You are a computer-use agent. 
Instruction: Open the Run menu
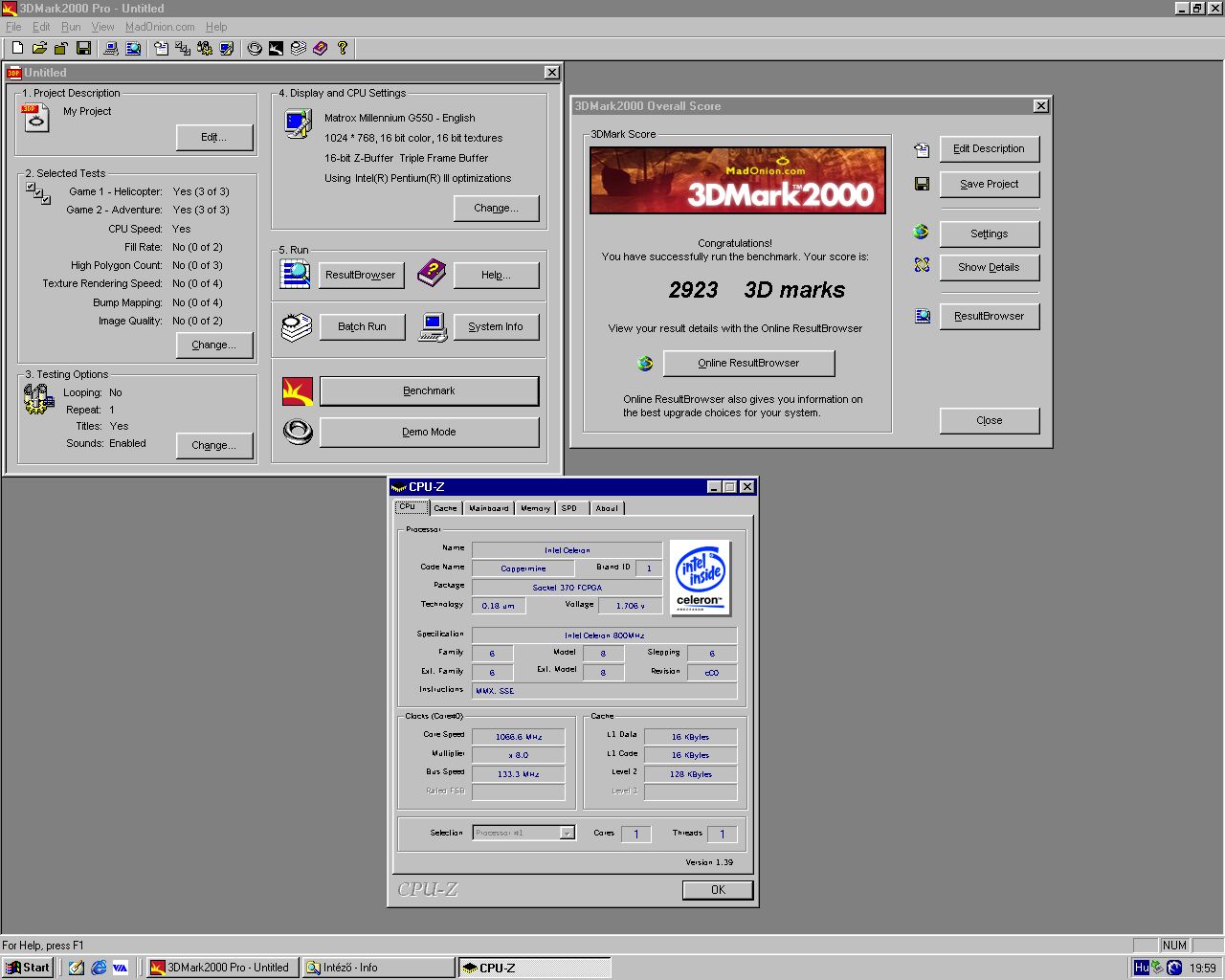click(x=71, y=27)
